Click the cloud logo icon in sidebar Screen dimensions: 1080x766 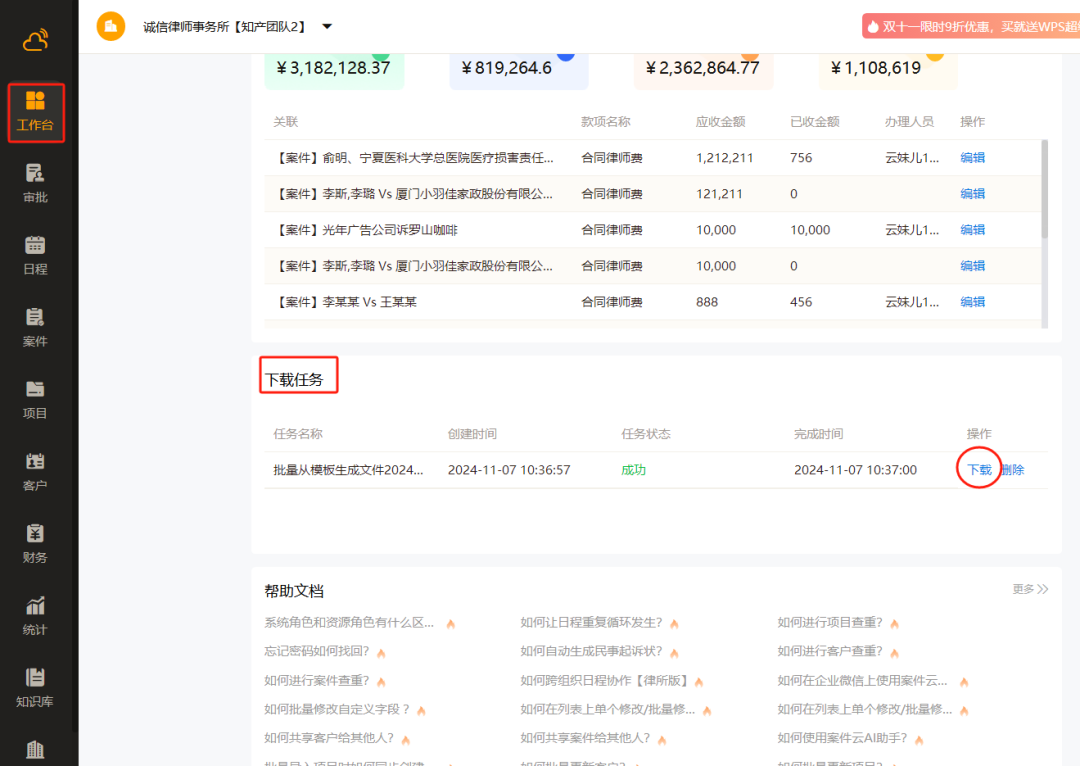pyautogui.click(x=36, y=41)
